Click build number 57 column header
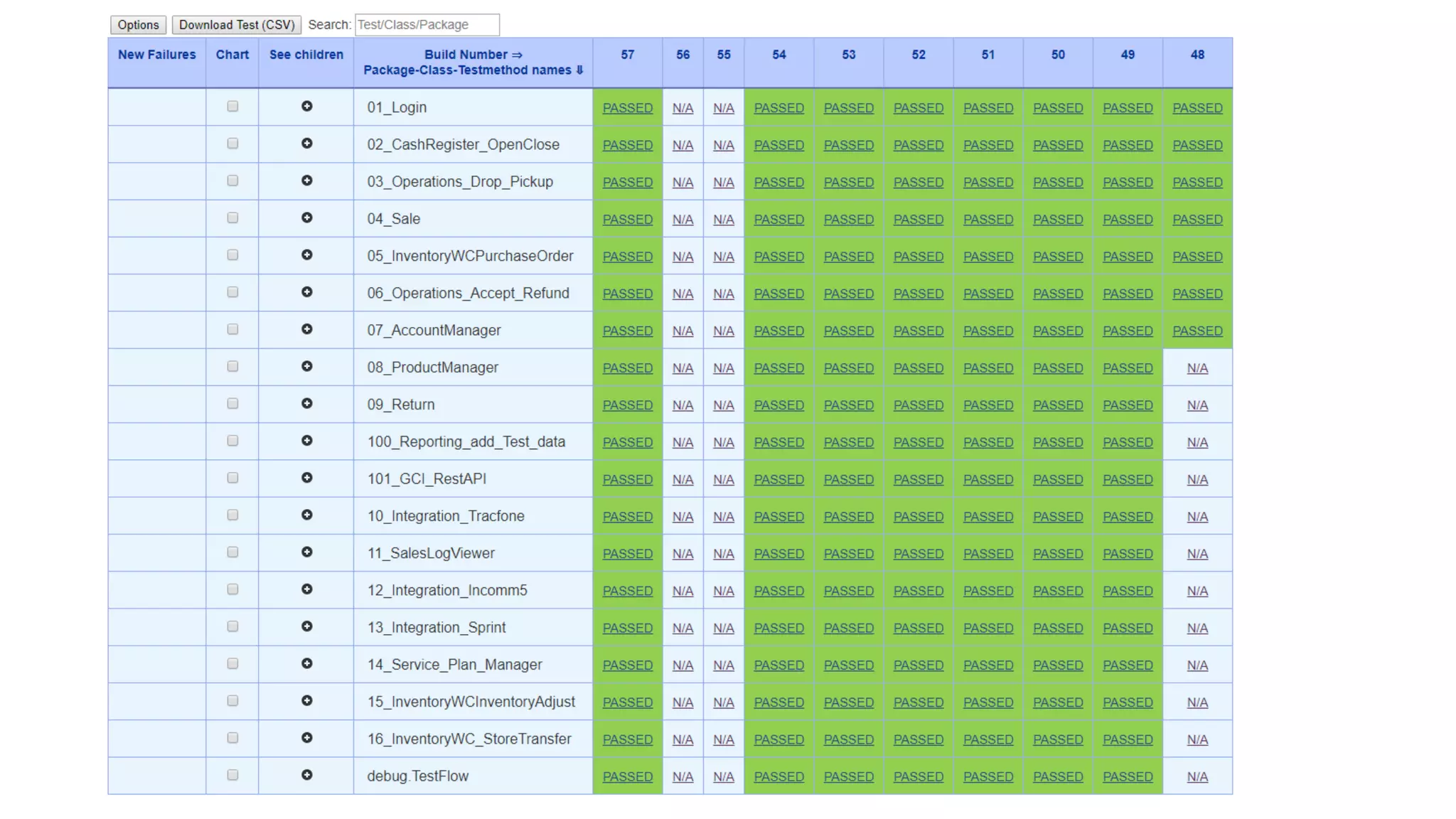The image size is (1456, 819). click(x=627, y=55)
